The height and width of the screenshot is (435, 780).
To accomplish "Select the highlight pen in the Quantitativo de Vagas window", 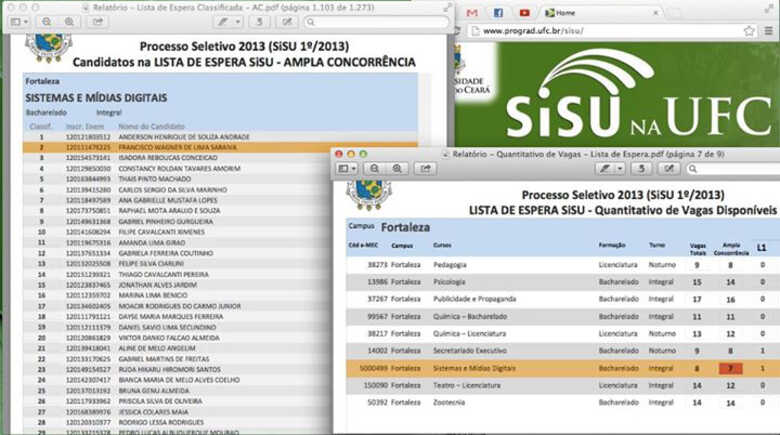I will [605, 169].
